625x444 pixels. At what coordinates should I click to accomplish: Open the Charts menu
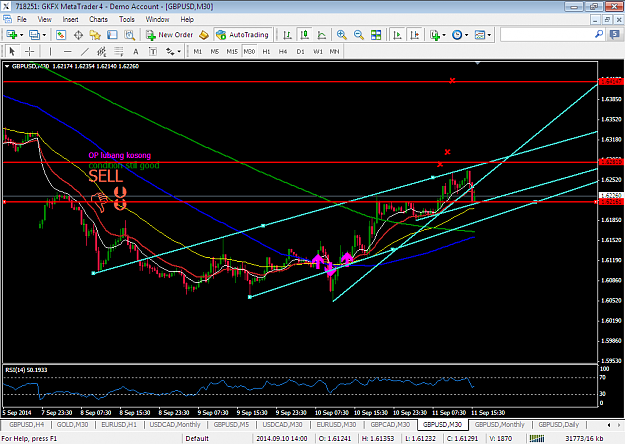[x=98, y=19]
